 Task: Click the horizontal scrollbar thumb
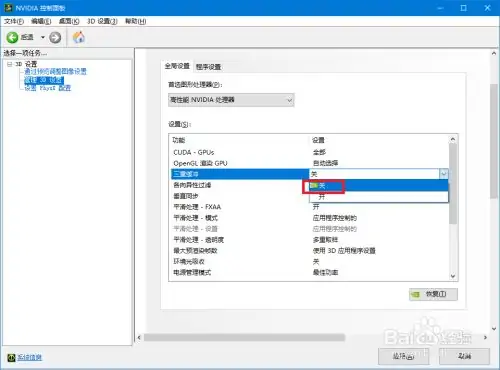tap(244, 338)
